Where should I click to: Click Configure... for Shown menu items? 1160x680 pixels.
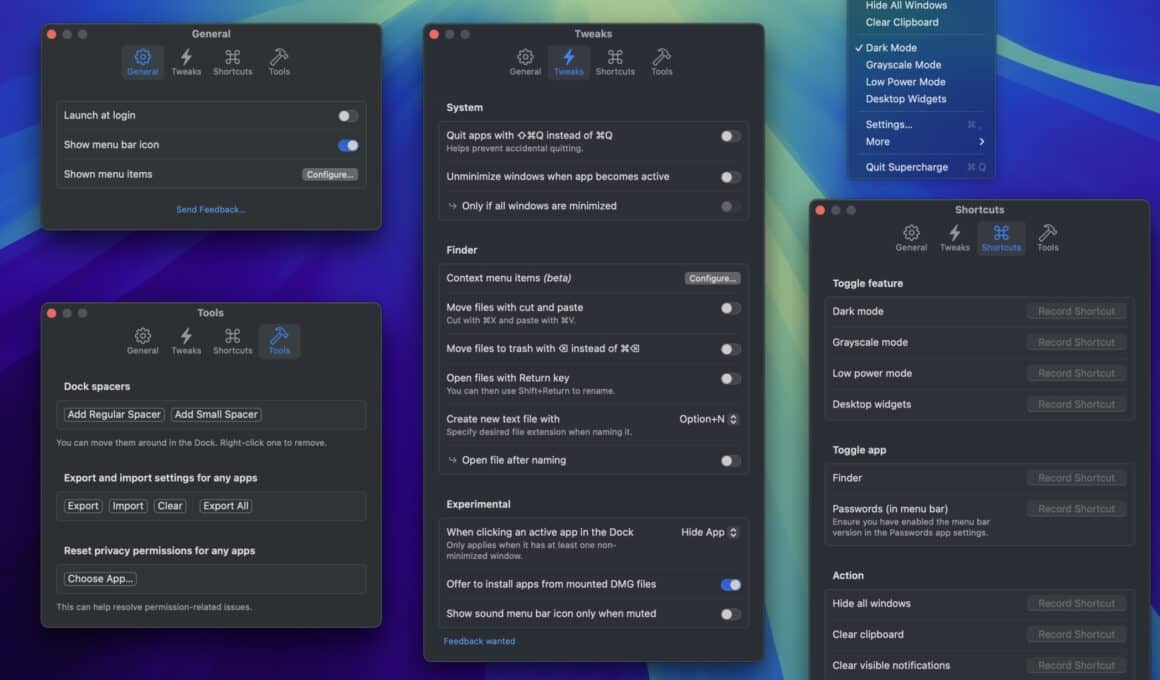coord(330,175)
